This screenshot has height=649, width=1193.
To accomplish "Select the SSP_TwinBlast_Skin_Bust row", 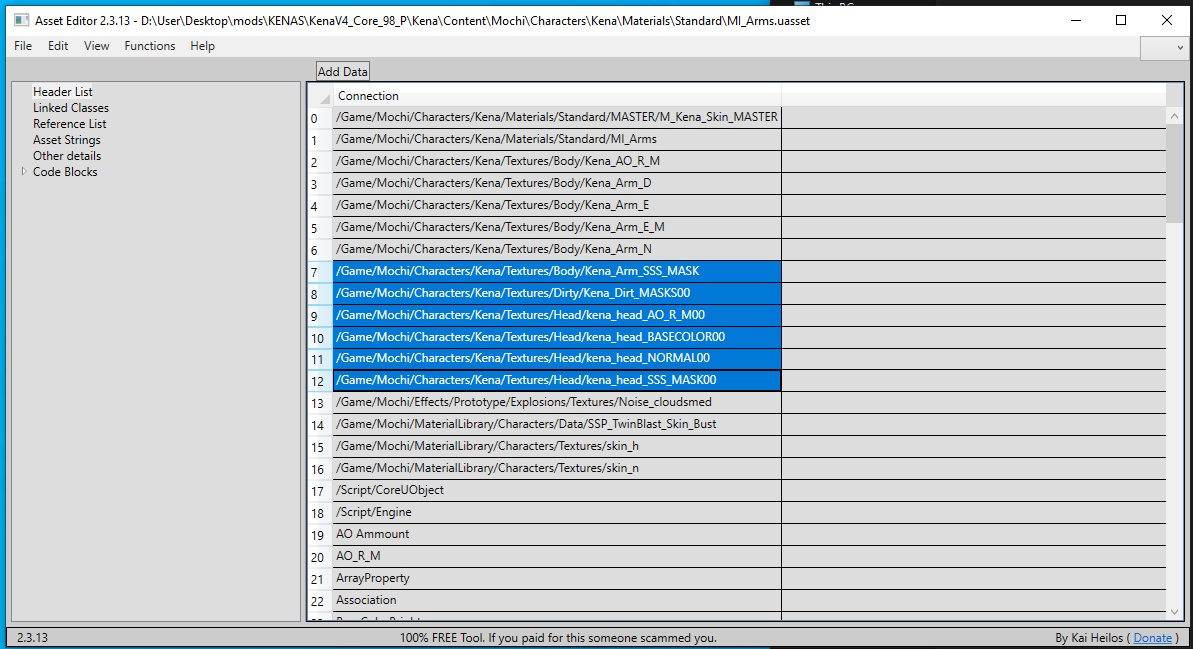I will 557,425.
